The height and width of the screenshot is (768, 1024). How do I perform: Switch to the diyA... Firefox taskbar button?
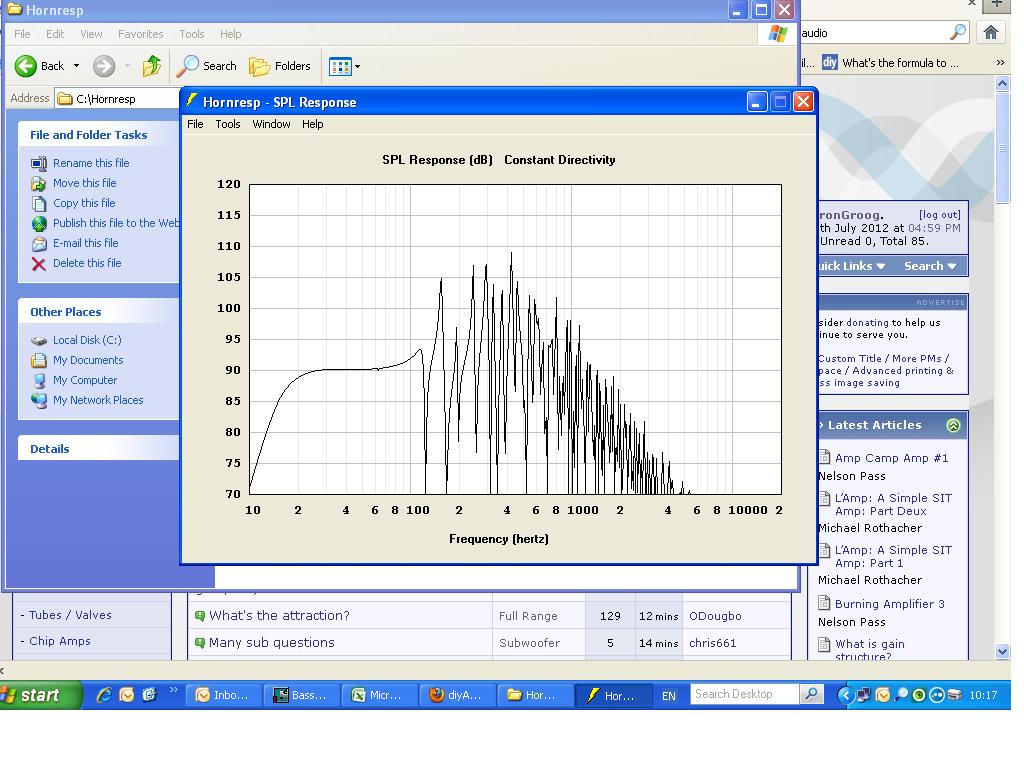click(x=457, y=696)
